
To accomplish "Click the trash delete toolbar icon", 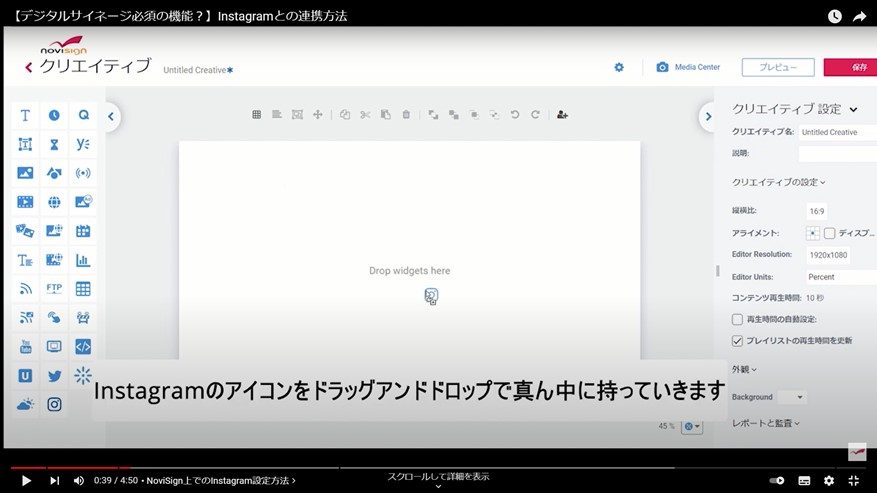I will click(406, 115).
